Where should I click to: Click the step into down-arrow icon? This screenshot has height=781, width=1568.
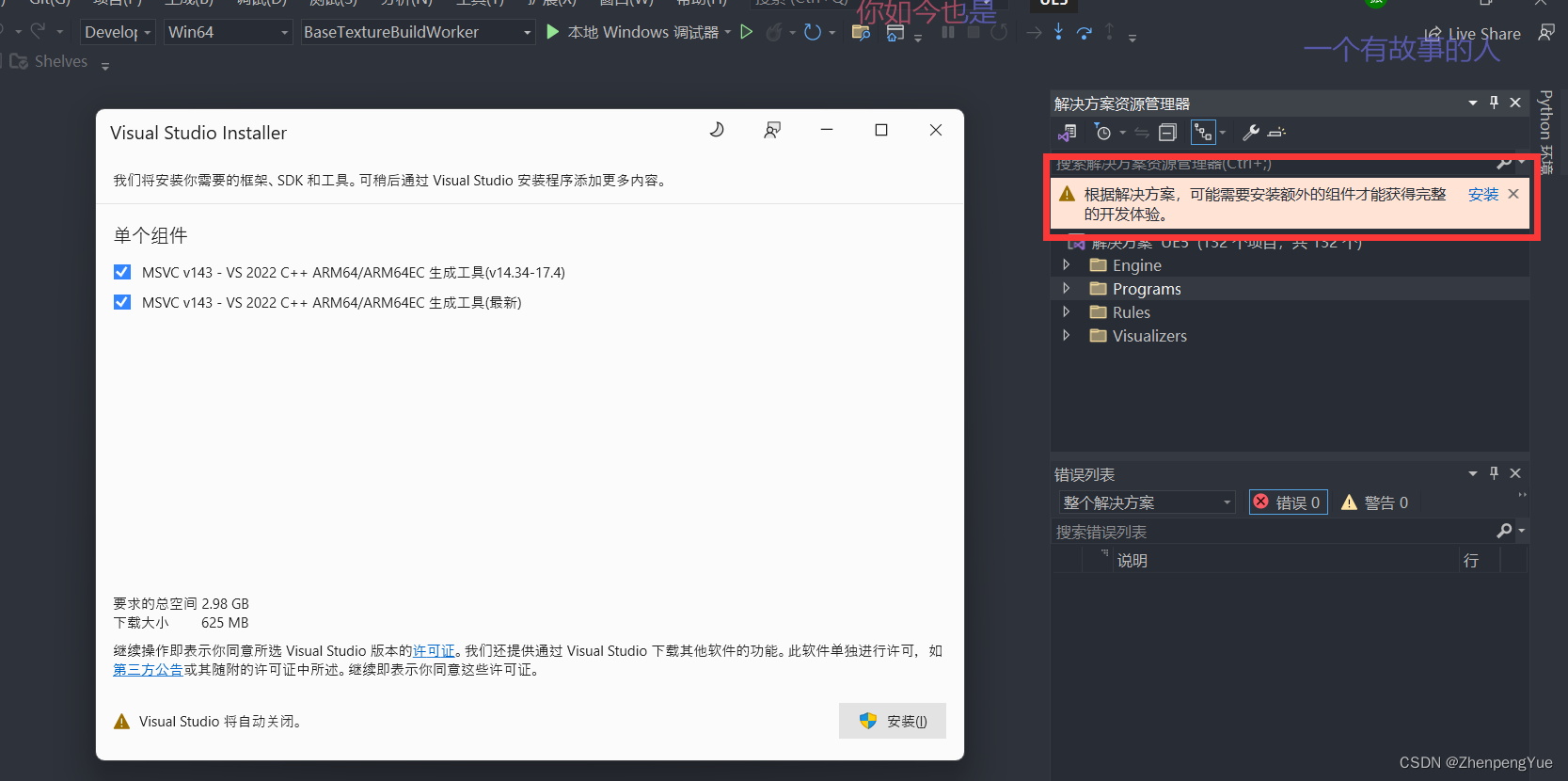(x=1058, y=32)
